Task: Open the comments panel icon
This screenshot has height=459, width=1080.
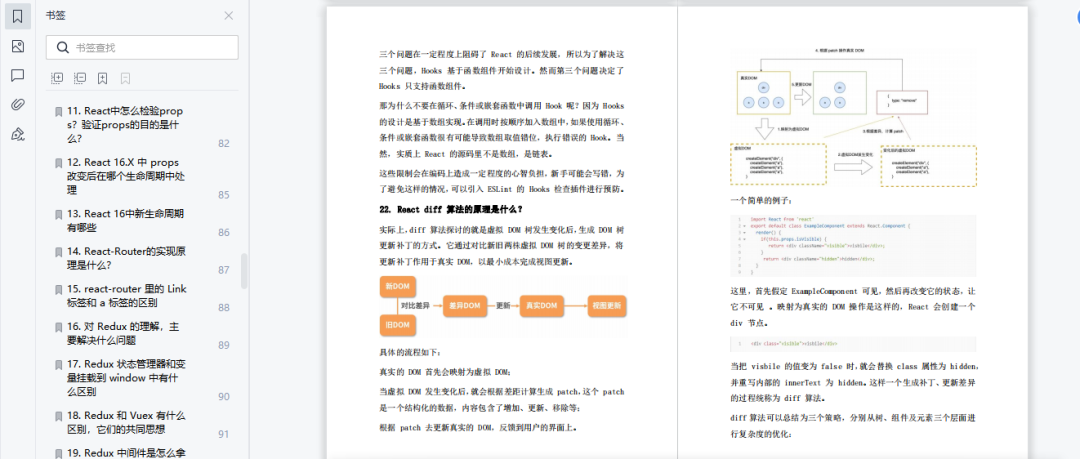Action: click(x=18, y=75)
